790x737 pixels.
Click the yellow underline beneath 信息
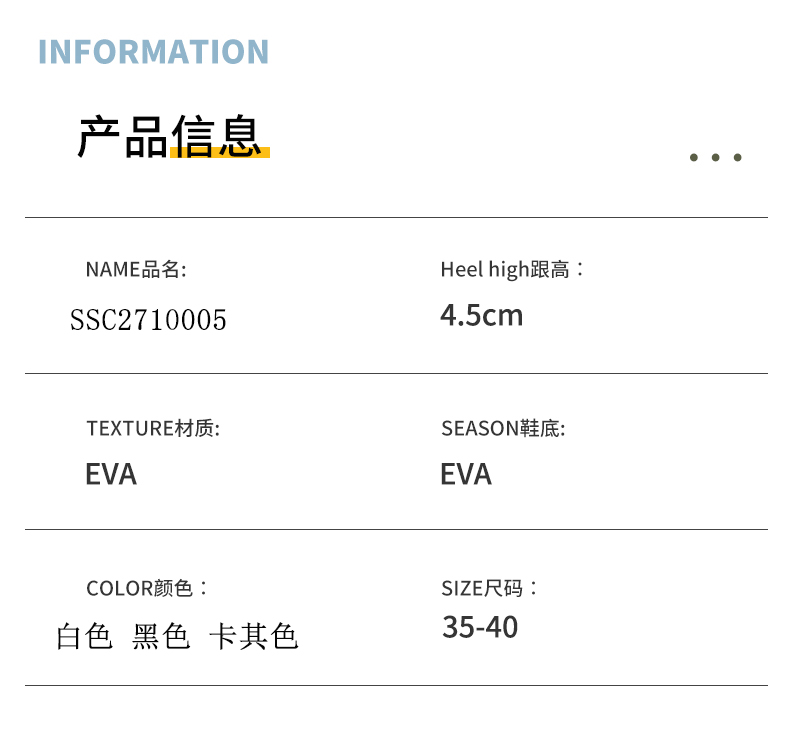220,155
